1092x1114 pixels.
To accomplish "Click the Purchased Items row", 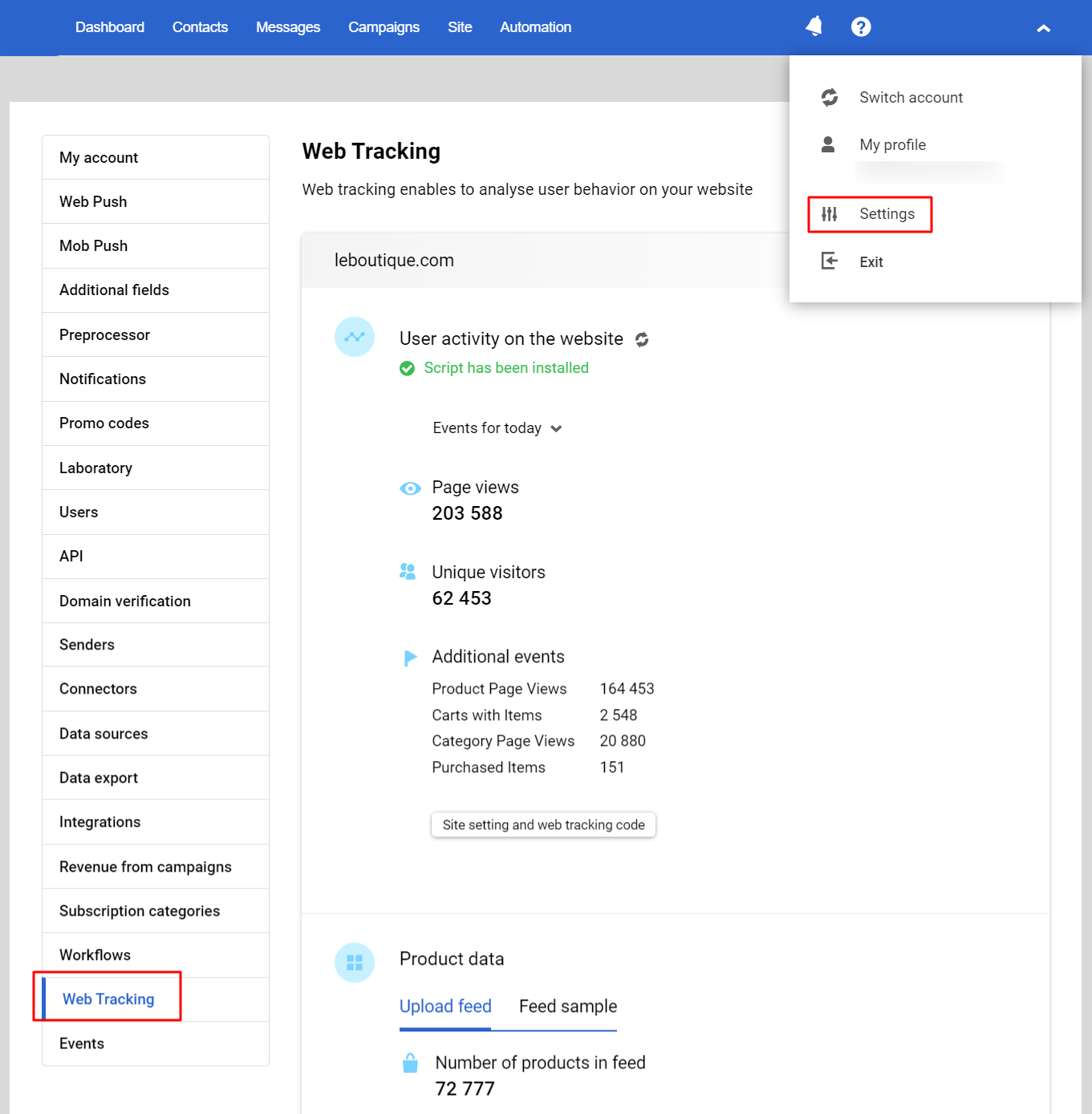I will (x=528, y=768).
